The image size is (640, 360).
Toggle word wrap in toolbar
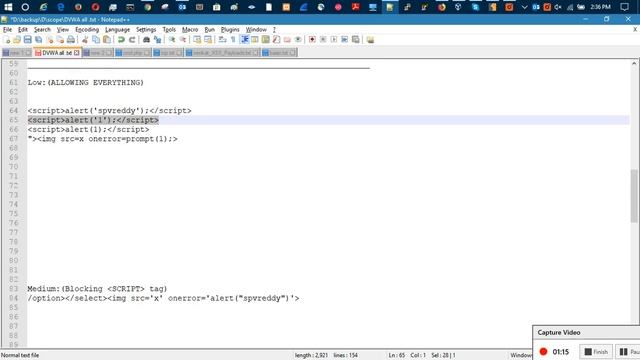222,40
